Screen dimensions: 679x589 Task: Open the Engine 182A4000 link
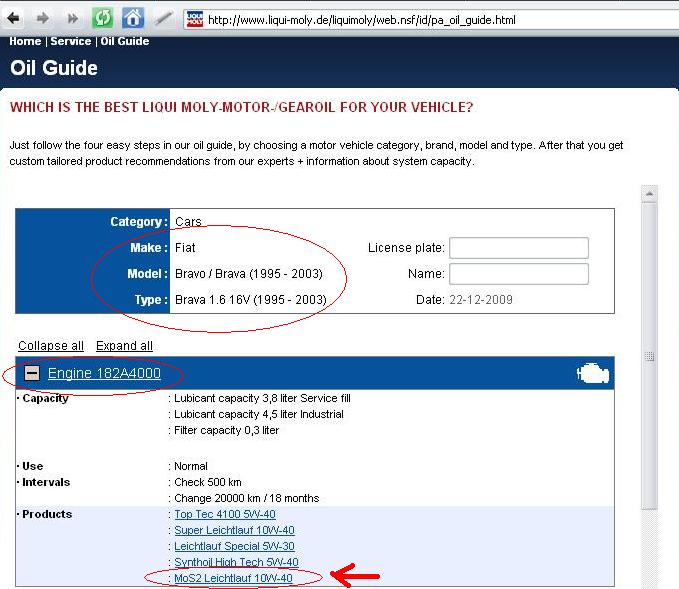coord(104,374)
